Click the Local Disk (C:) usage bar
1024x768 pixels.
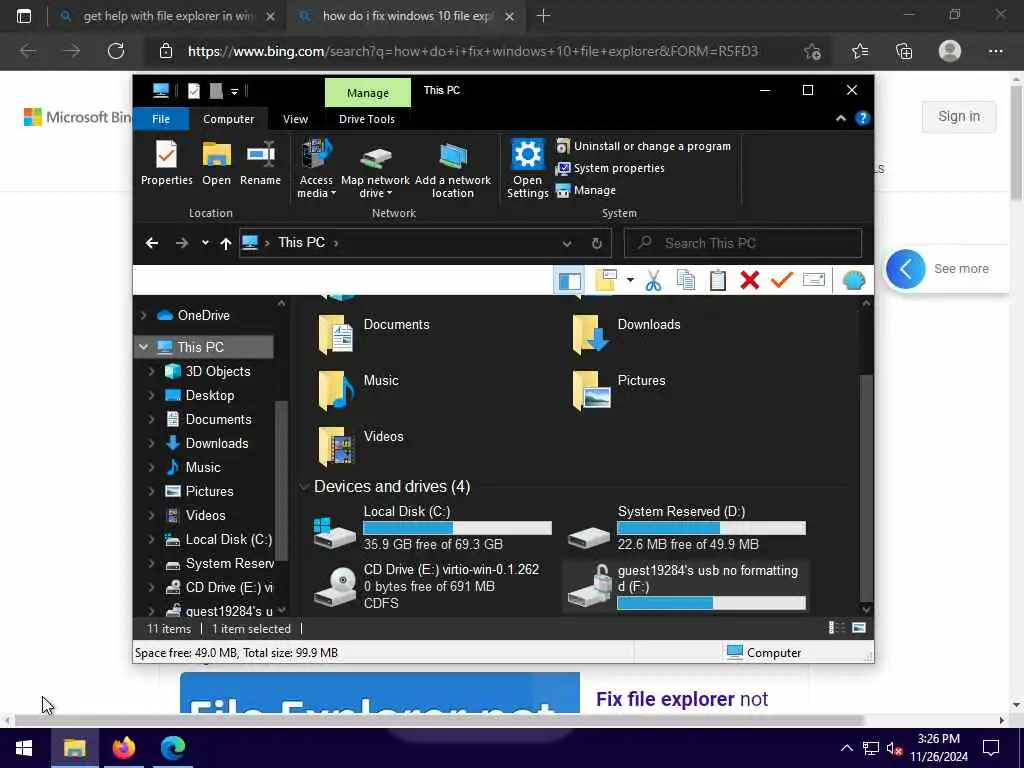point(457,528)
